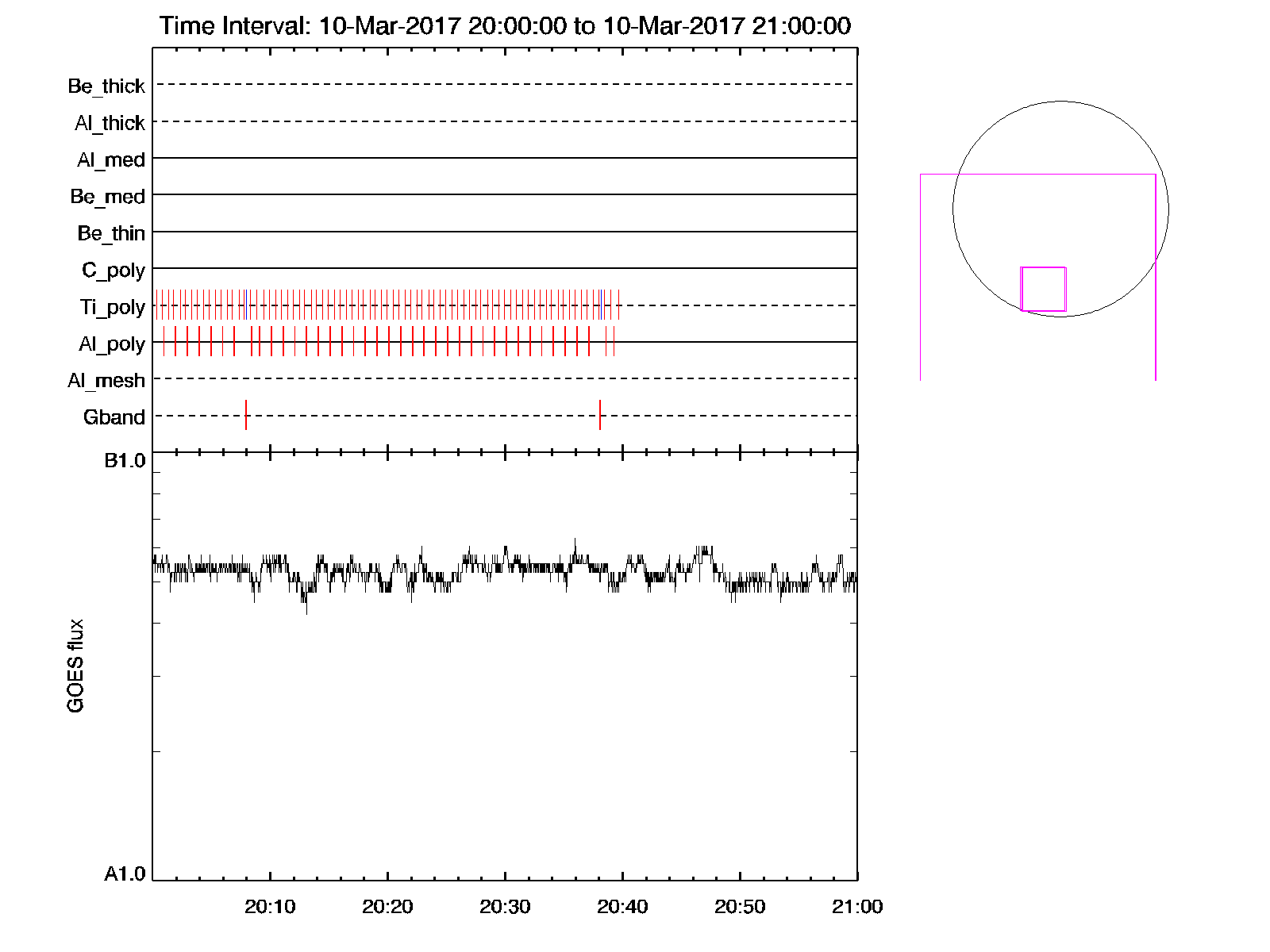Image resolution: width=1270 pixels, height=952 pixels.
Task: Select the C_poly filter label
Action: tap(113, 271)
